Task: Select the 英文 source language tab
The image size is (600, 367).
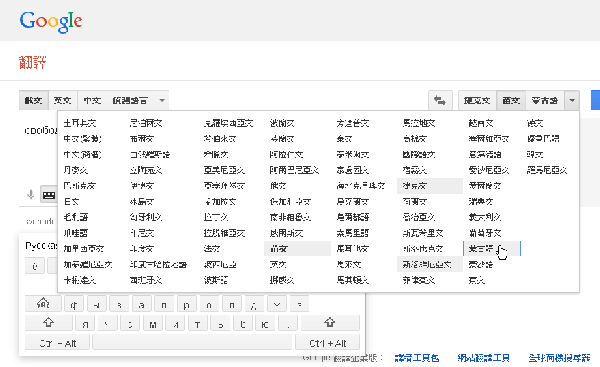Action: [63, 101]
